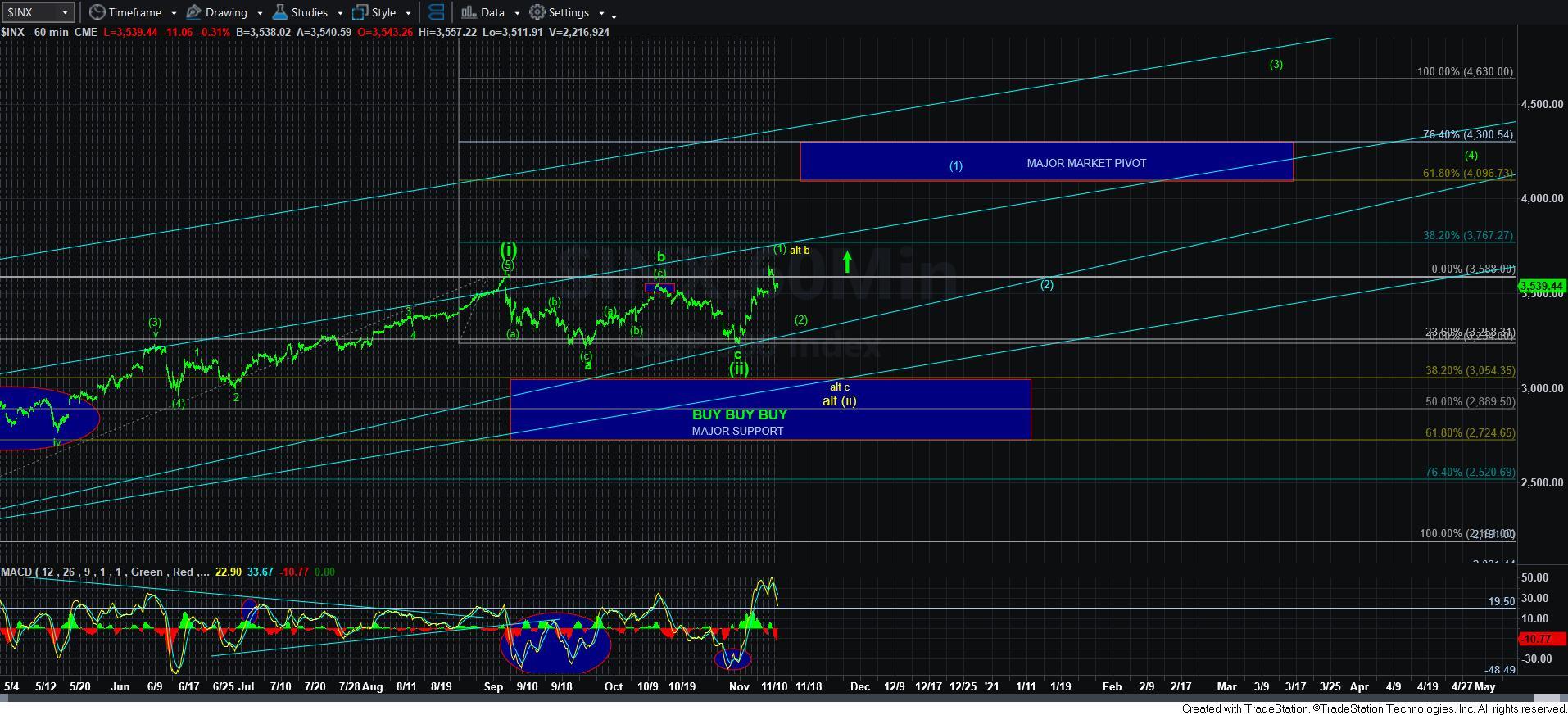Select the green (i) wave label
1568x715 pixels.
point(508,249)
